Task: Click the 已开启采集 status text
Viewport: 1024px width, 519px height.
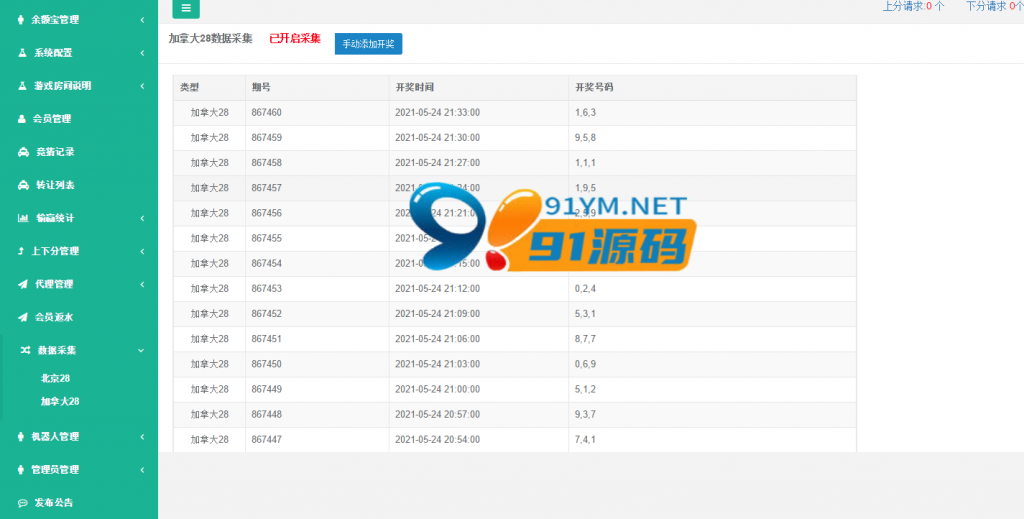Action: pyautogui.click(x=295, y=39)
